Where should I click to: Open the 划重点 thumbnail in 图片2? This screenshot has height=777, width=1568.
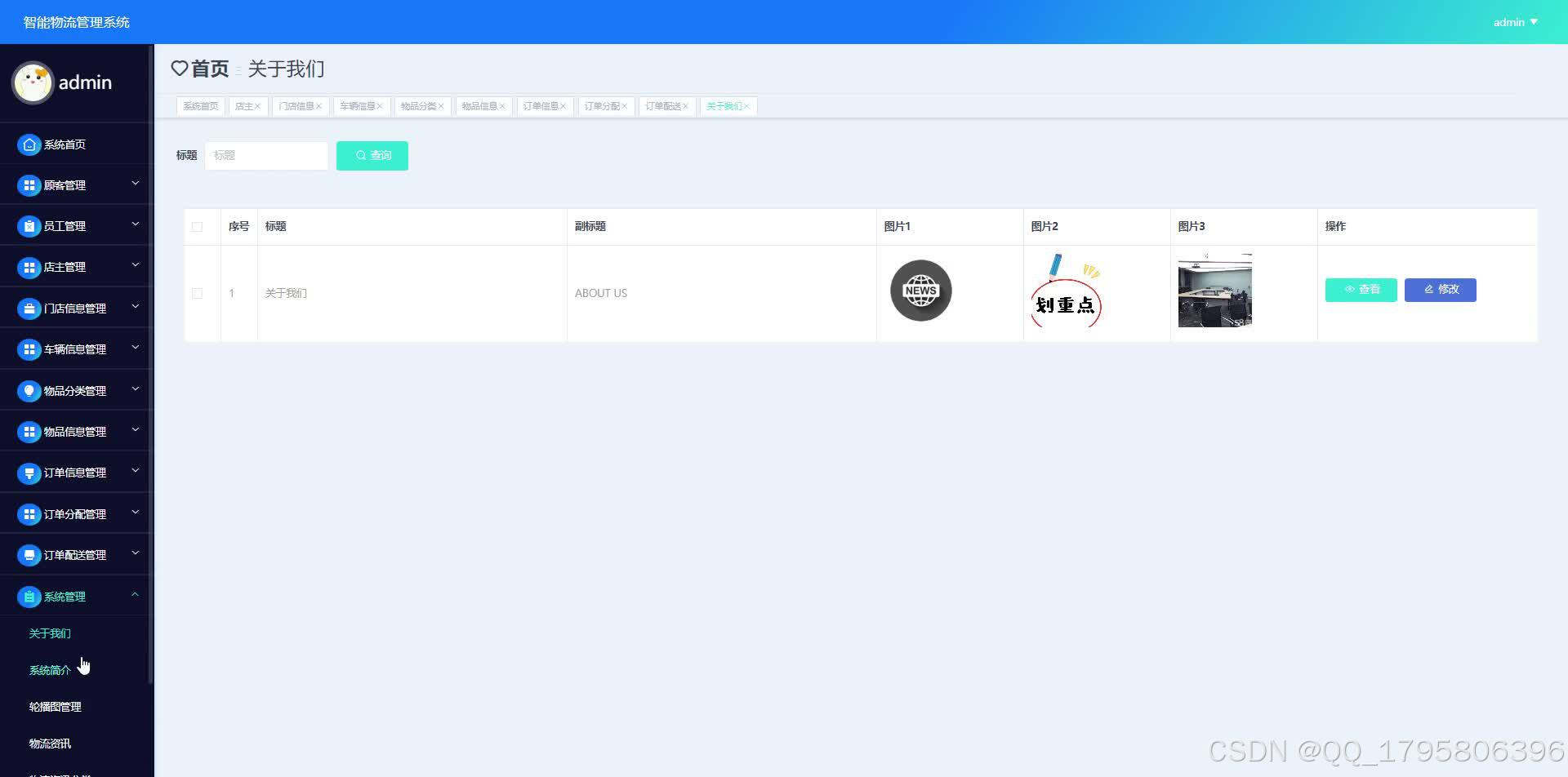[x=1066, y=291]
